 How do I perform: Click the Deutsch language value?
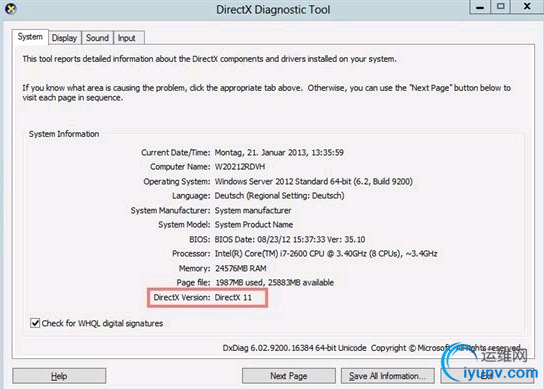[x=279, y=196]
